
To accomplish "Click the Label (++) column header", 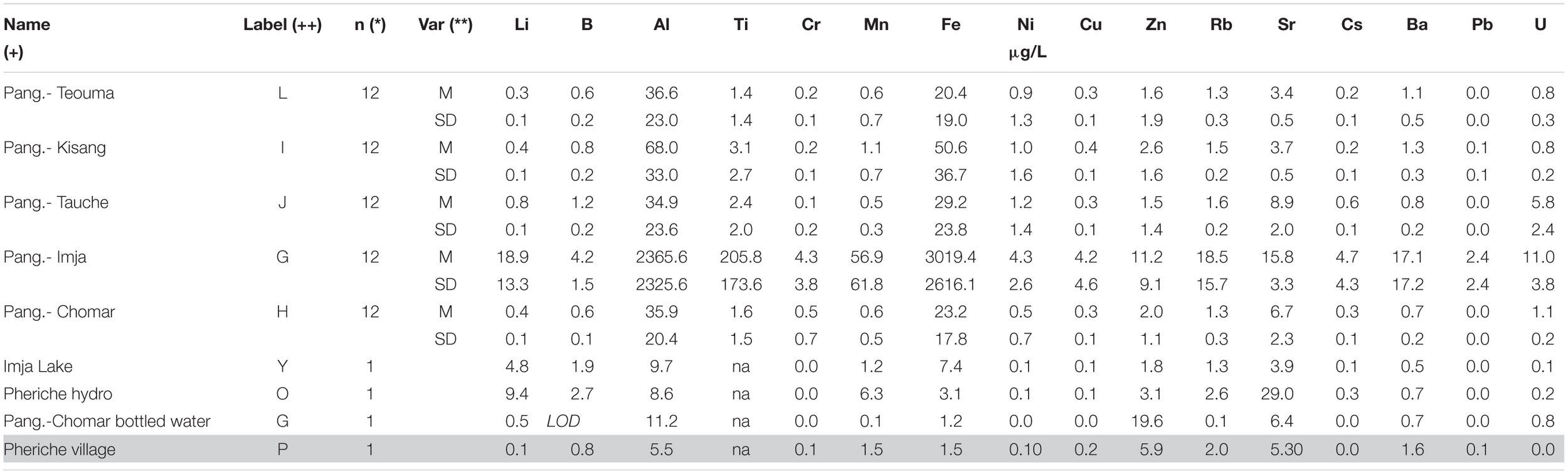I will click(x=282, y=24).
